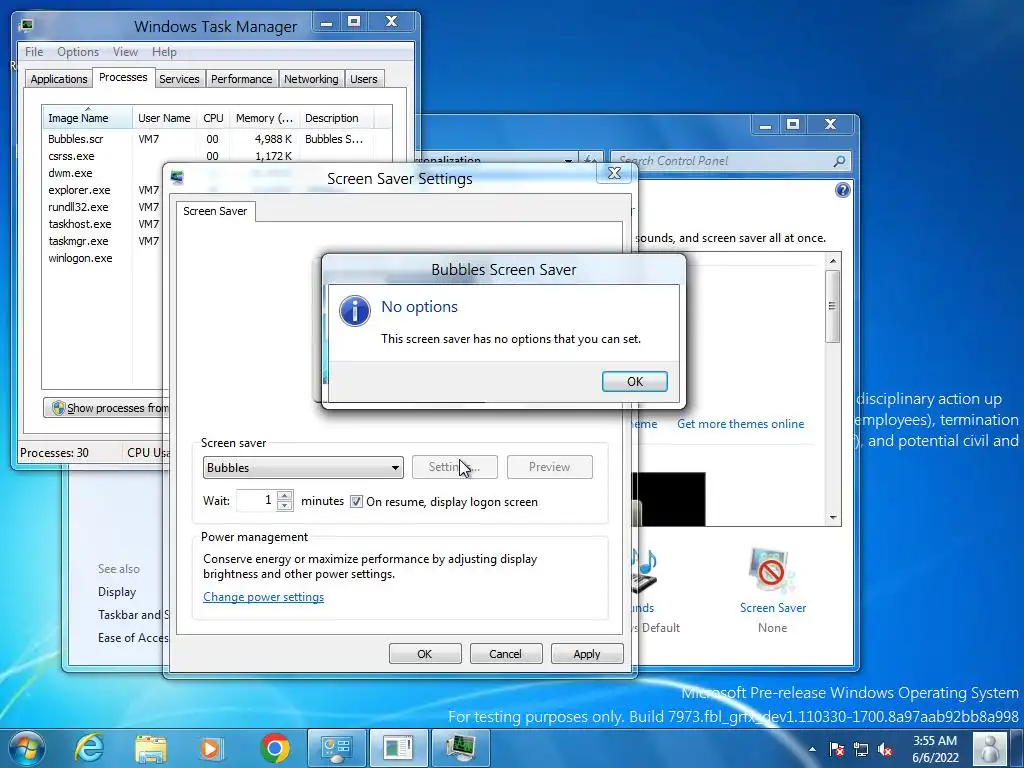Switch to Control Panel taskbar button

(337, 748)
